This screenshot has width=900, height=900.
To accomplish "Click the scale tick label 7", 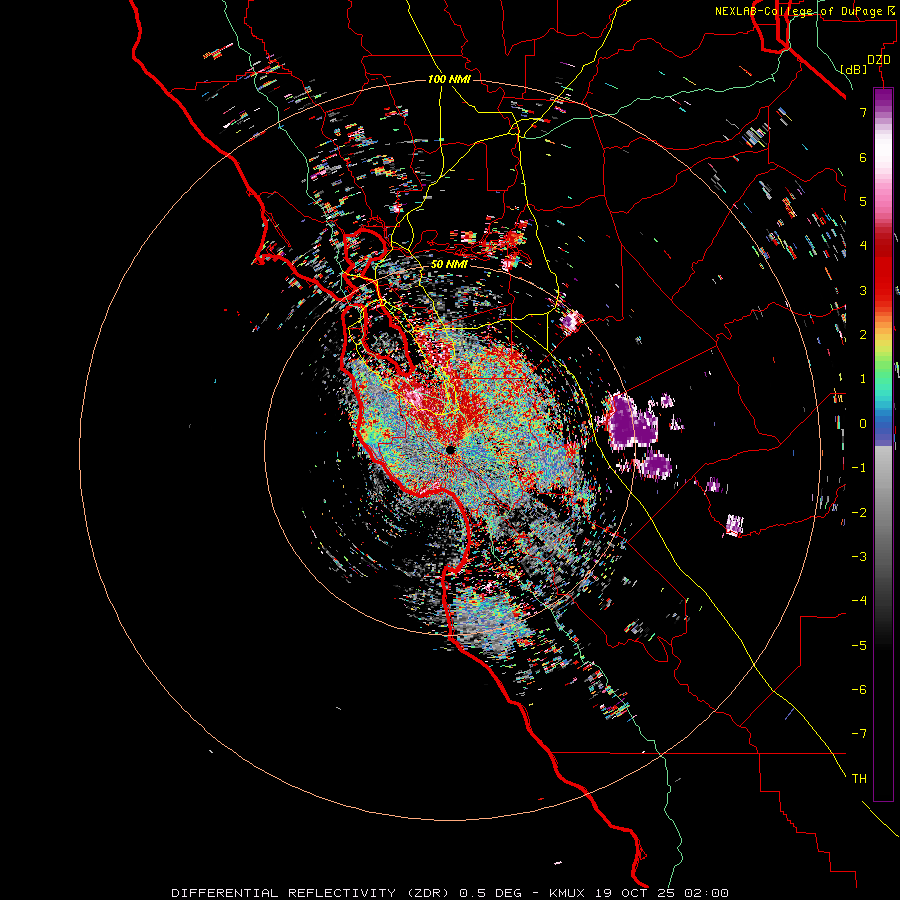I will 863,112.
